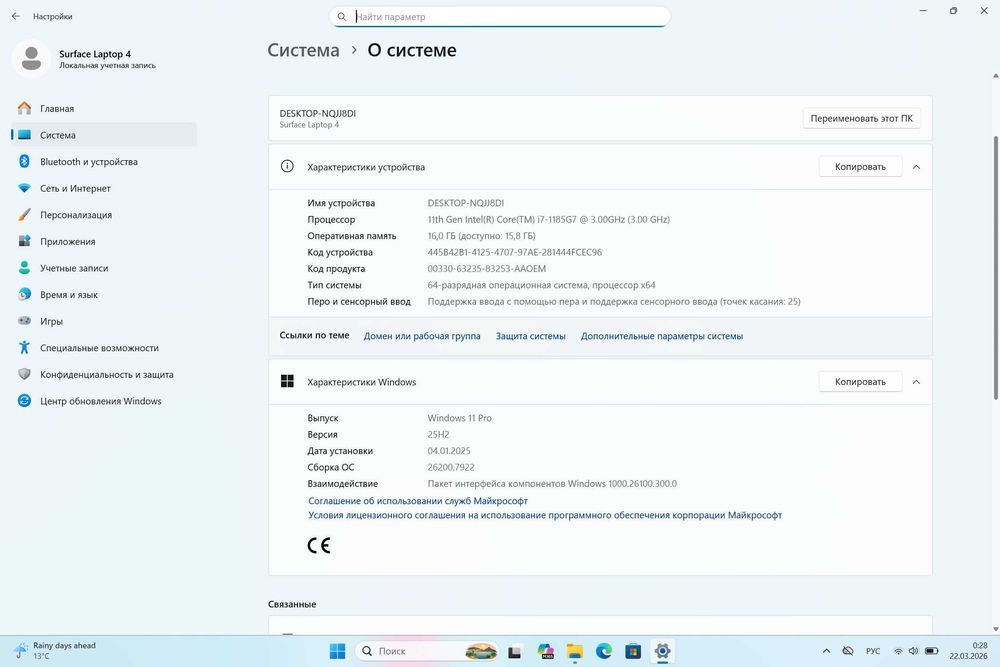Image resolution: width=1000 pixels, height=667 pixels.
Task: Open Microsoft Edge on the taskbar
Action: tap(604, 651)
